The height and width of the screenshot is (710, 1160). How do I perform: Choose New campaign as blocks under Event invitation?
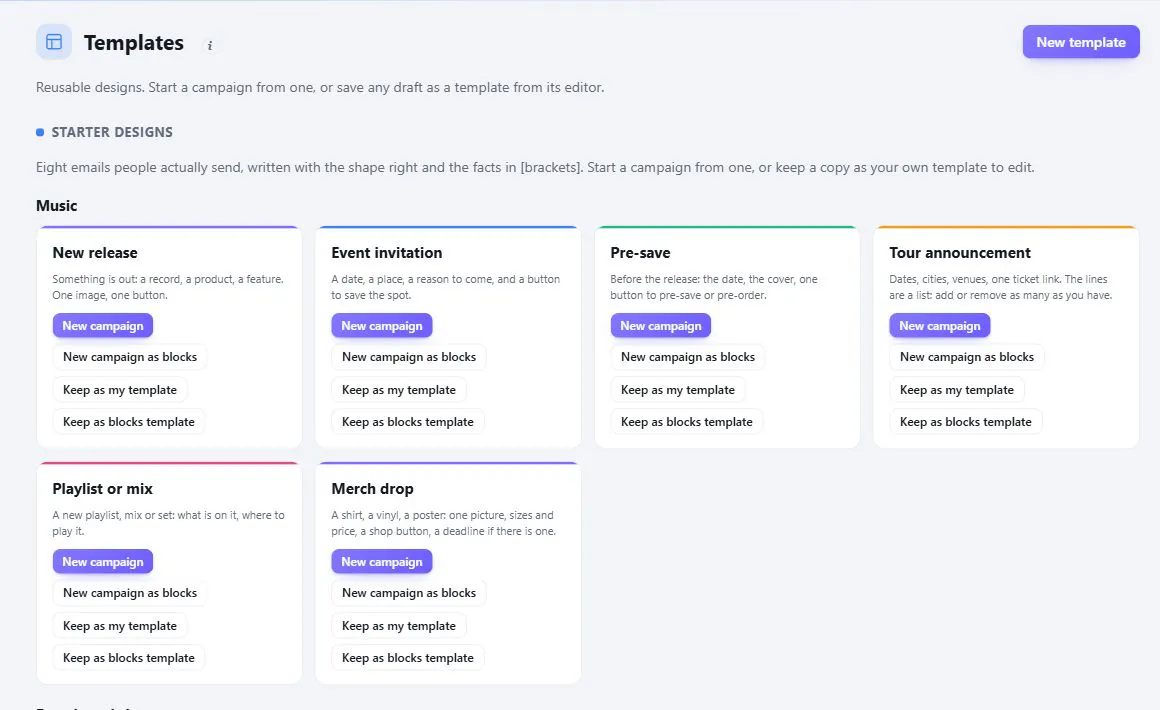point(409,357)
